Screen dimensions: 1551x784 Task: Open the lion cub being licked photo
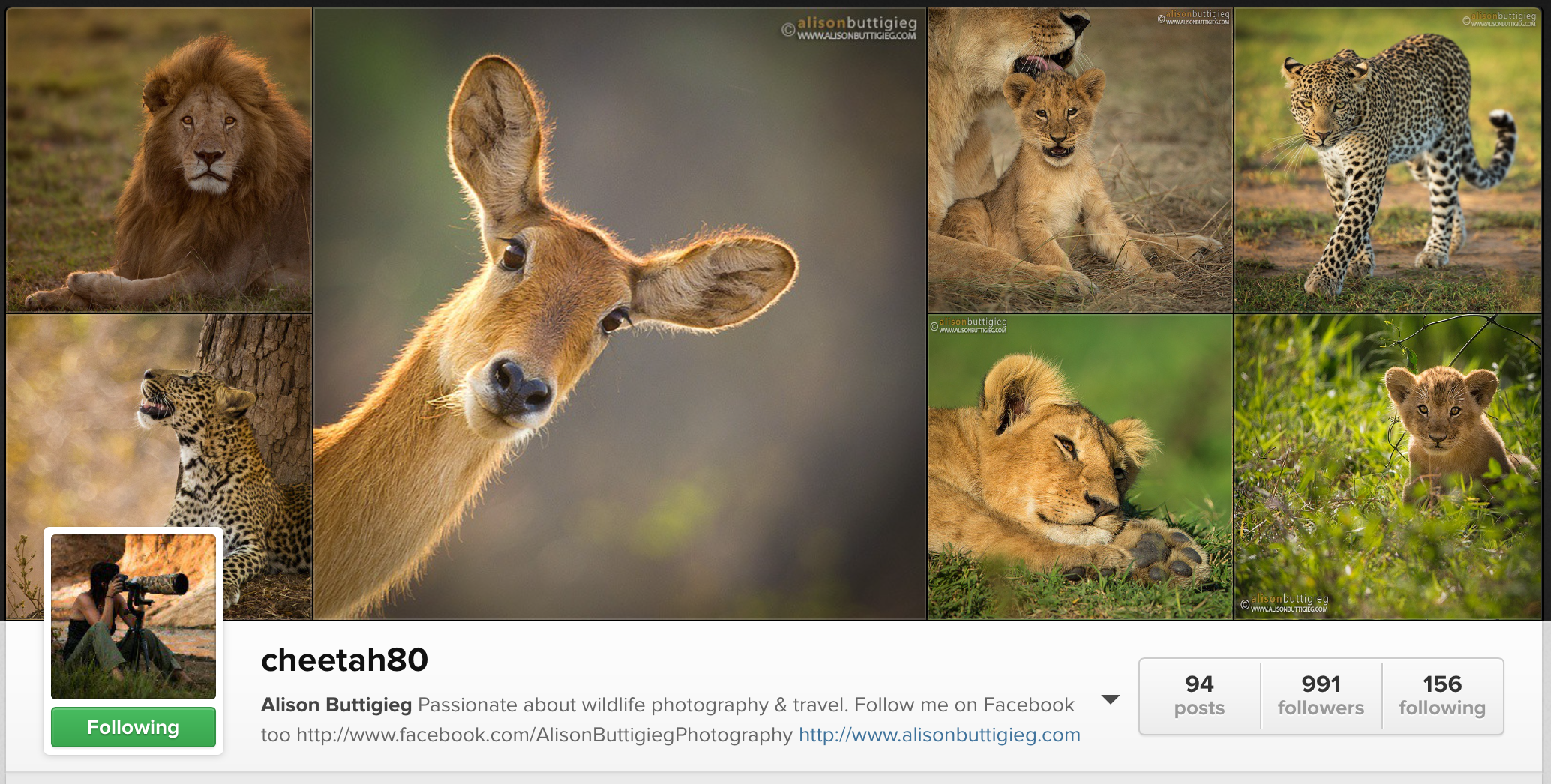[x=1080, y=160]
